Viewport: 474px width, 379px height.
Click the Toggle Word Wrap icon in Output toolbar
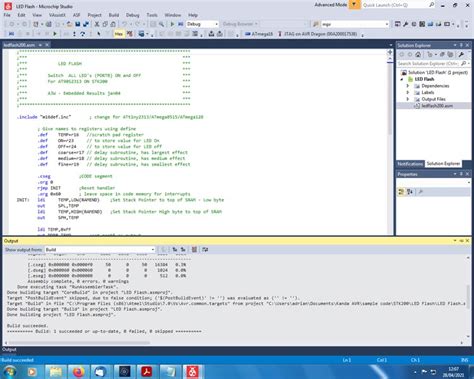205,250
